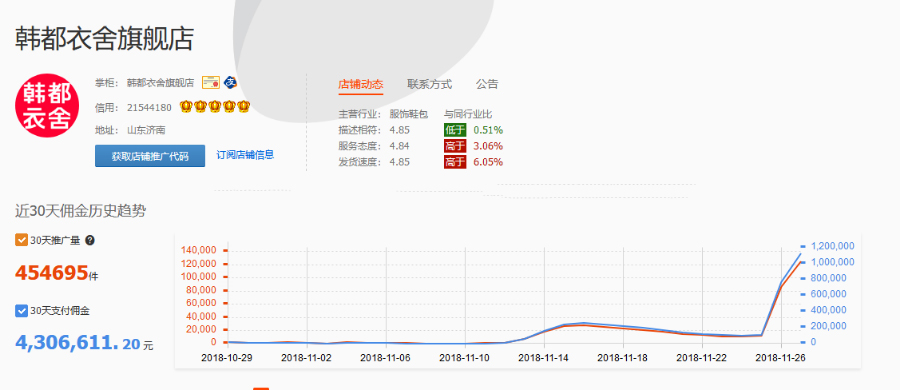Image resolution: width=900 pixels, height=390 pixels.
Task: Click the 2018-11-14 date label on chart axis
Action: point(543,358)
